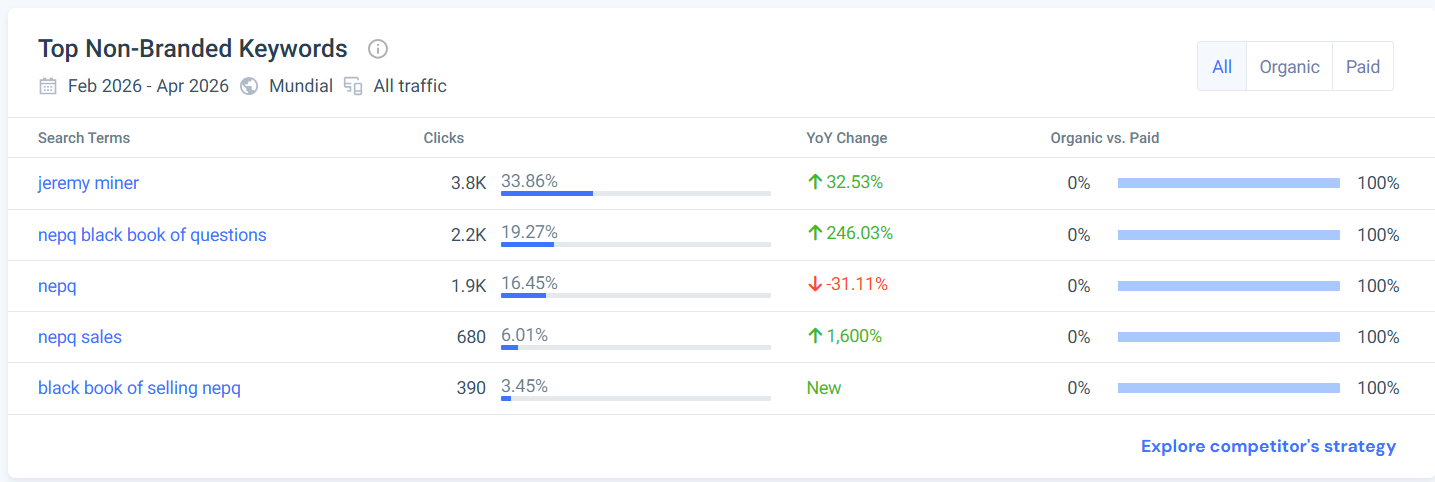Click the devices icon beside All traffic
Screen dimensions: 1435x482
353,86
